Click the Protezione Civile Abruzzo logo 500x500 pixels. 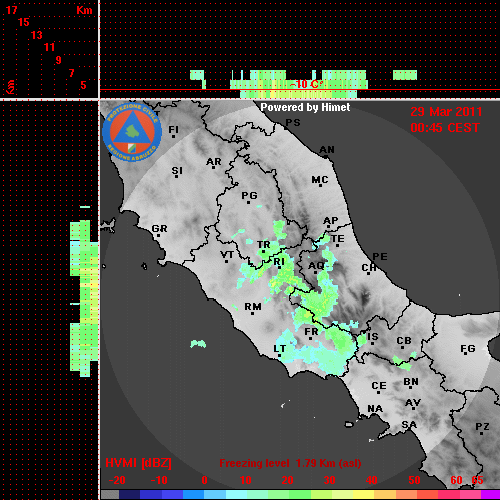(132, 132)
